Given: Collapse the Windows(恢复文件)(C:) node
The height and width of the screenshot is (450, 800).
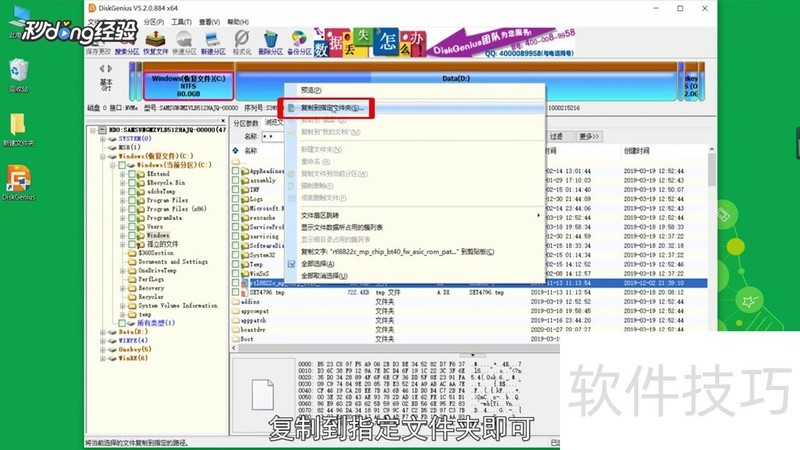Looking at the screenshot, I should coord(103,156).
